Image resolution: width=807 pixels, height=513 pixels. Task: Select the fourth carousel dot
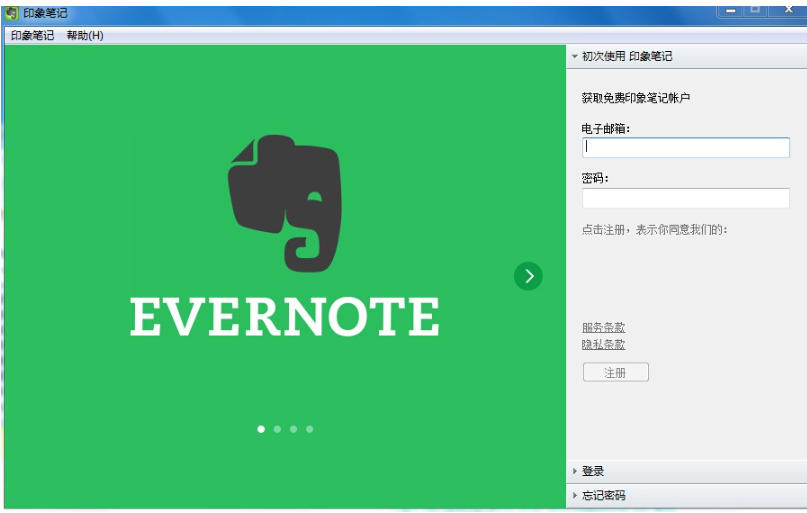coord(309,429)
